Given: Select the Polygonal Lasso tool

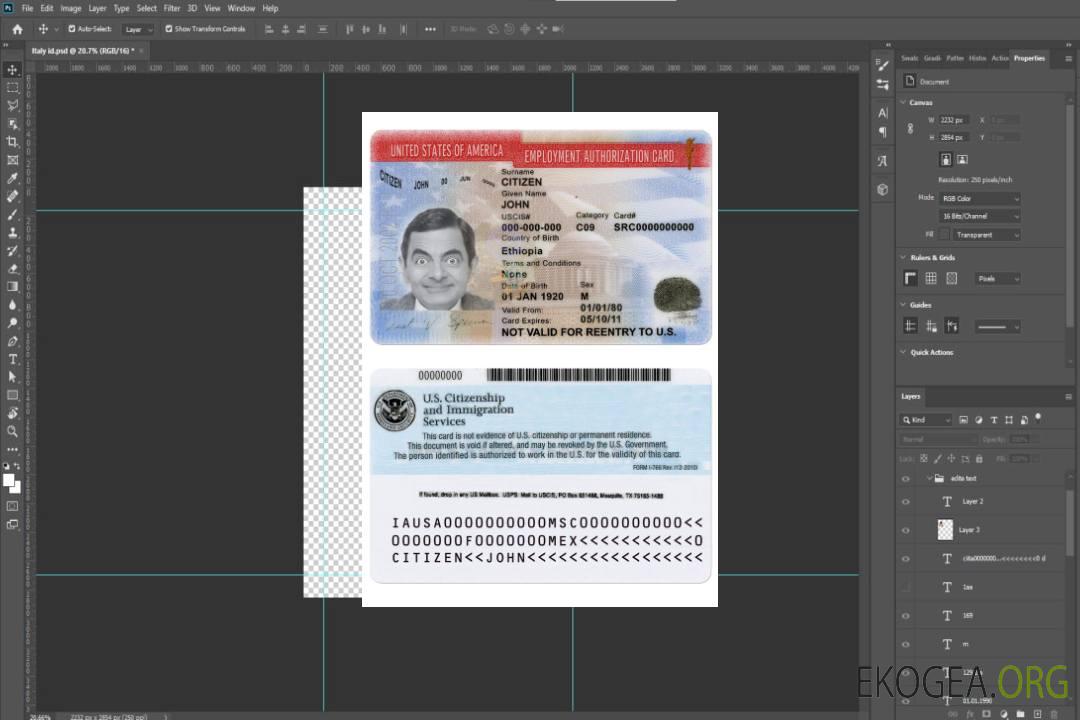Looking at the screenshot, I should tap(12, 105).
